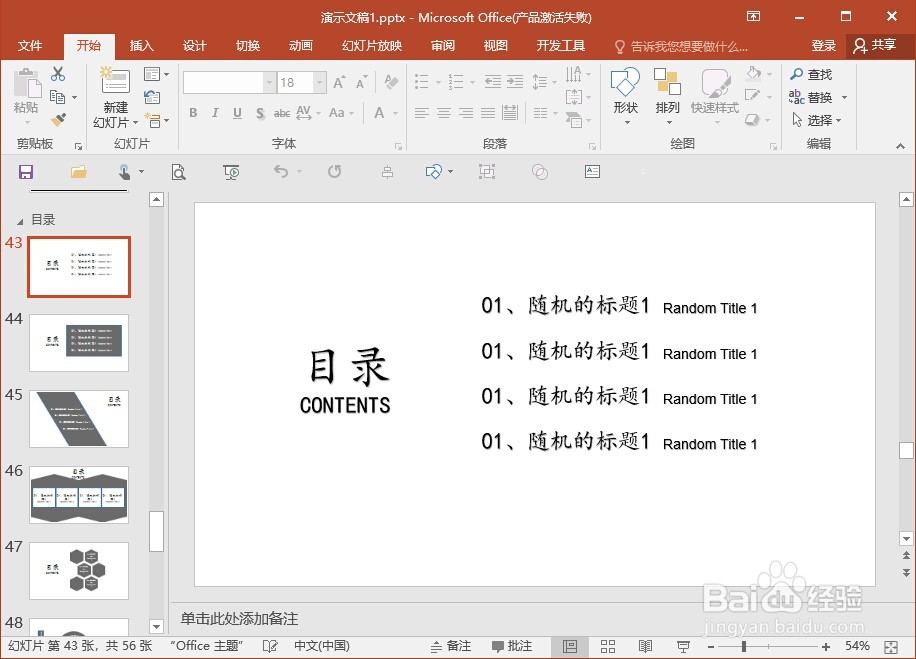Click the 批注 (Comments) button in status bar
916x659 pixels.
click(512, 646)
